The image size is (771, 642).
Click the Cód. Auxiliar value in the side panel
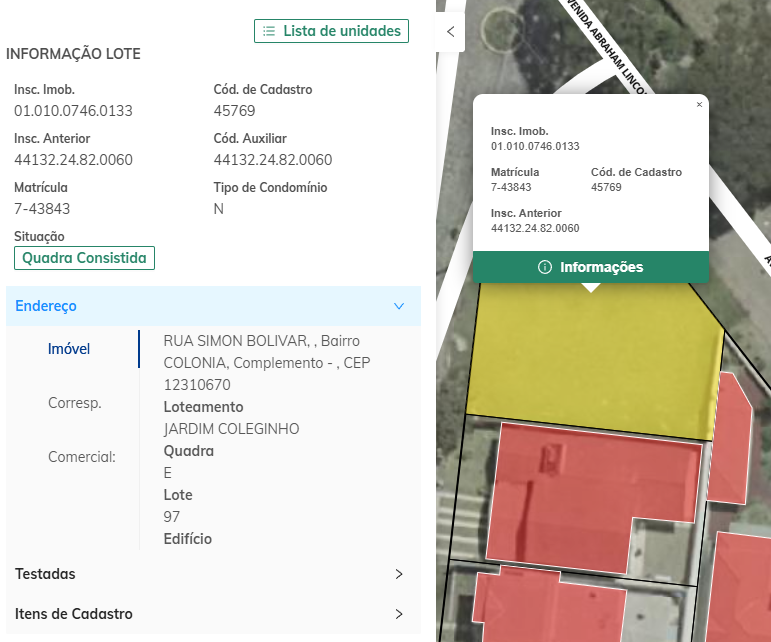[273, 160]
